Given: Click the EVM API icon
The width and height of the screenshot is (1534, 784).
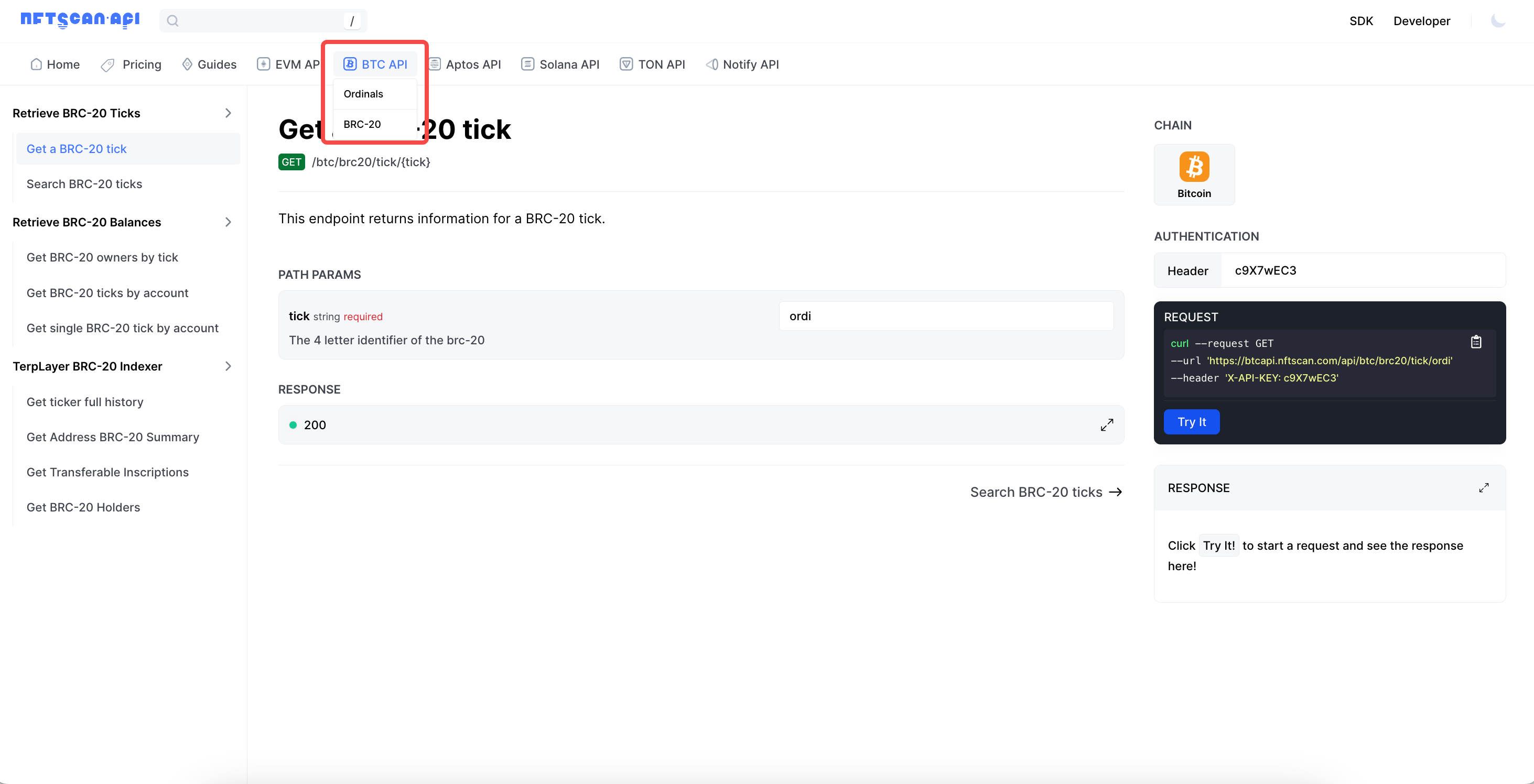Looking at the screenshot, I should (x=264, y=64).
